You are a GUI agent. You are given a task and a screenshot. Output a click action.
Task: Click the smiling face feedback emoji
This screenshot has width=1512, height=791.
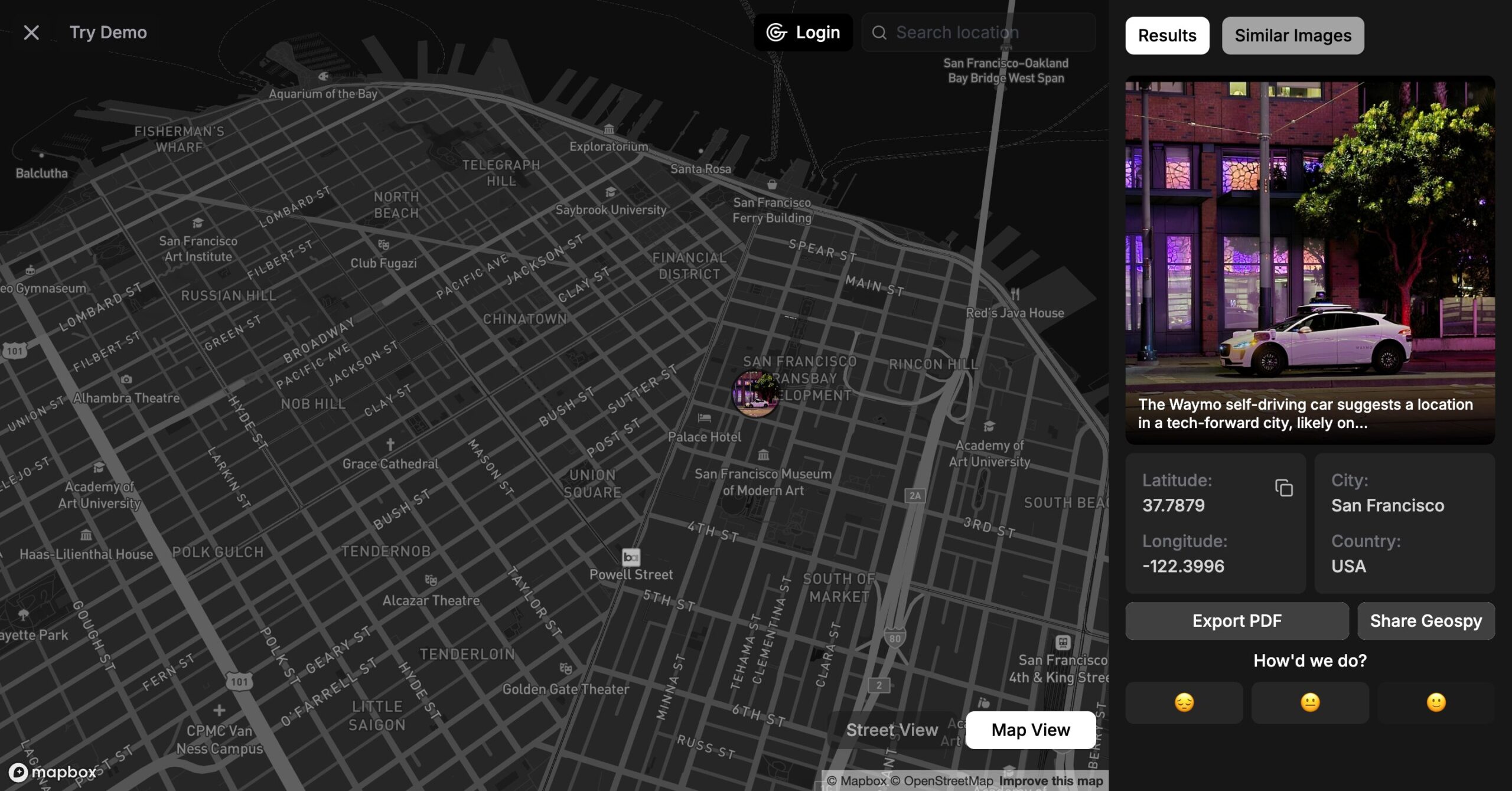(1435, 702)
